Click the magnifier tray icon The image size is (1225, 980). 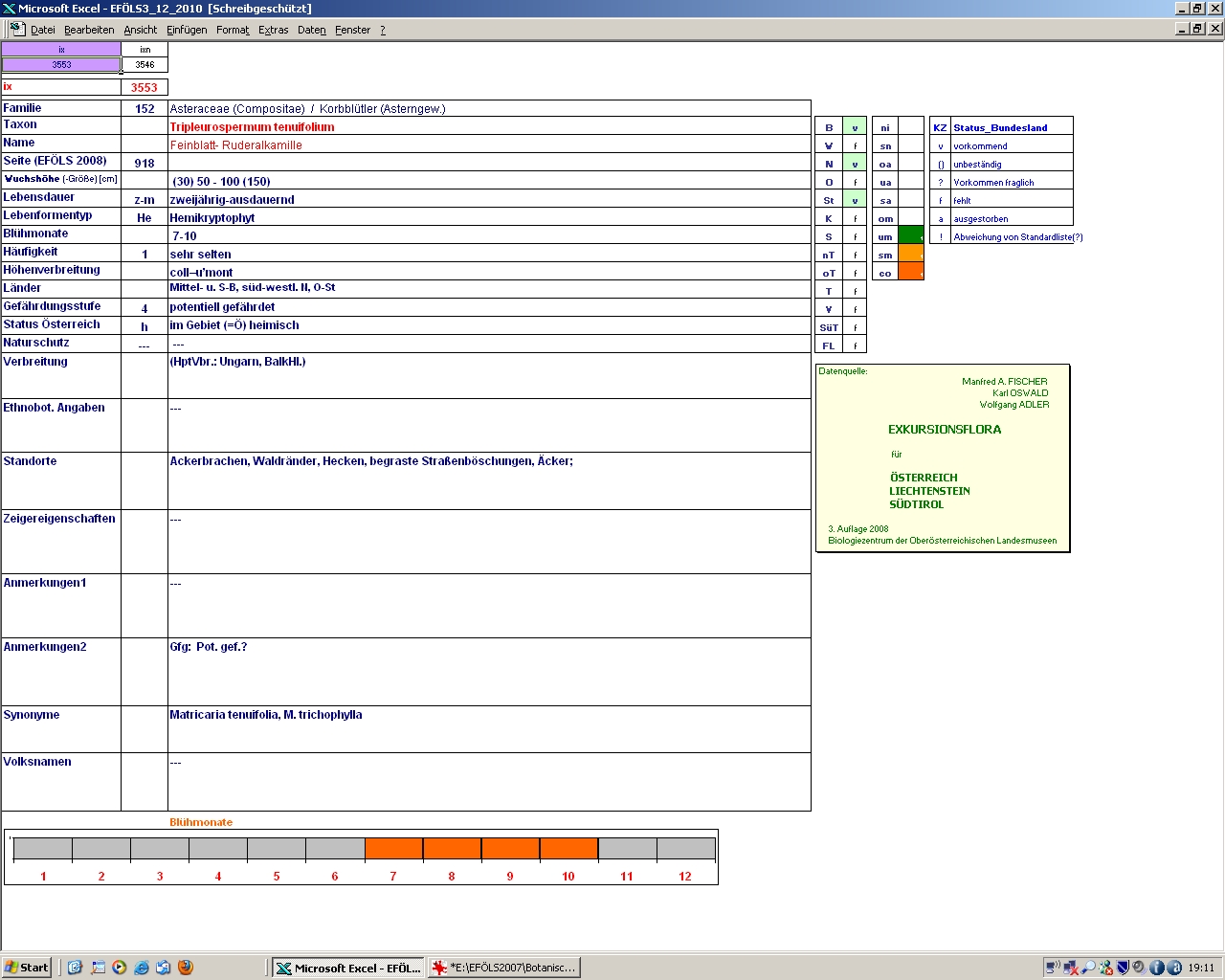[1088, 968]
